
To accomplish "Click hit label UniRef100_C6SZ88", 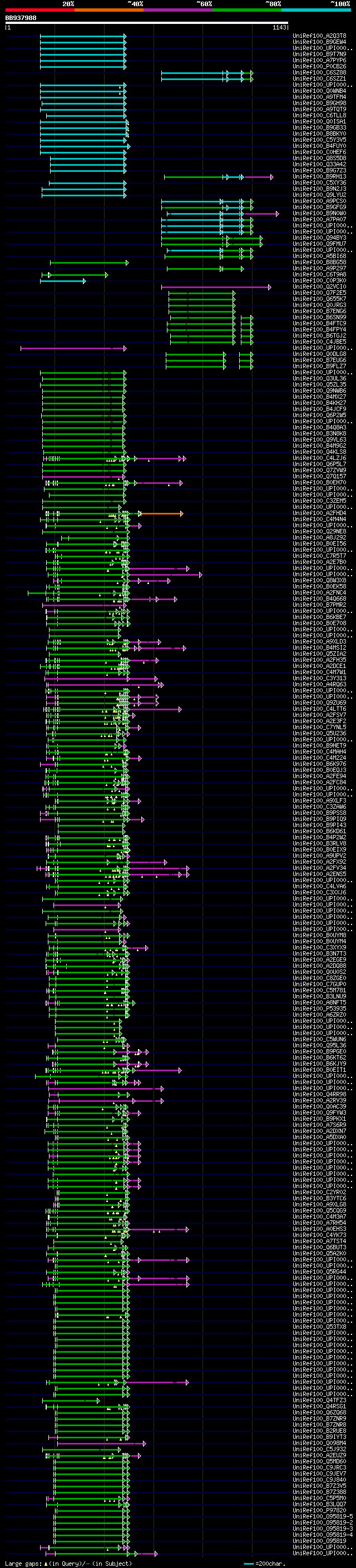I will point(319,72).
